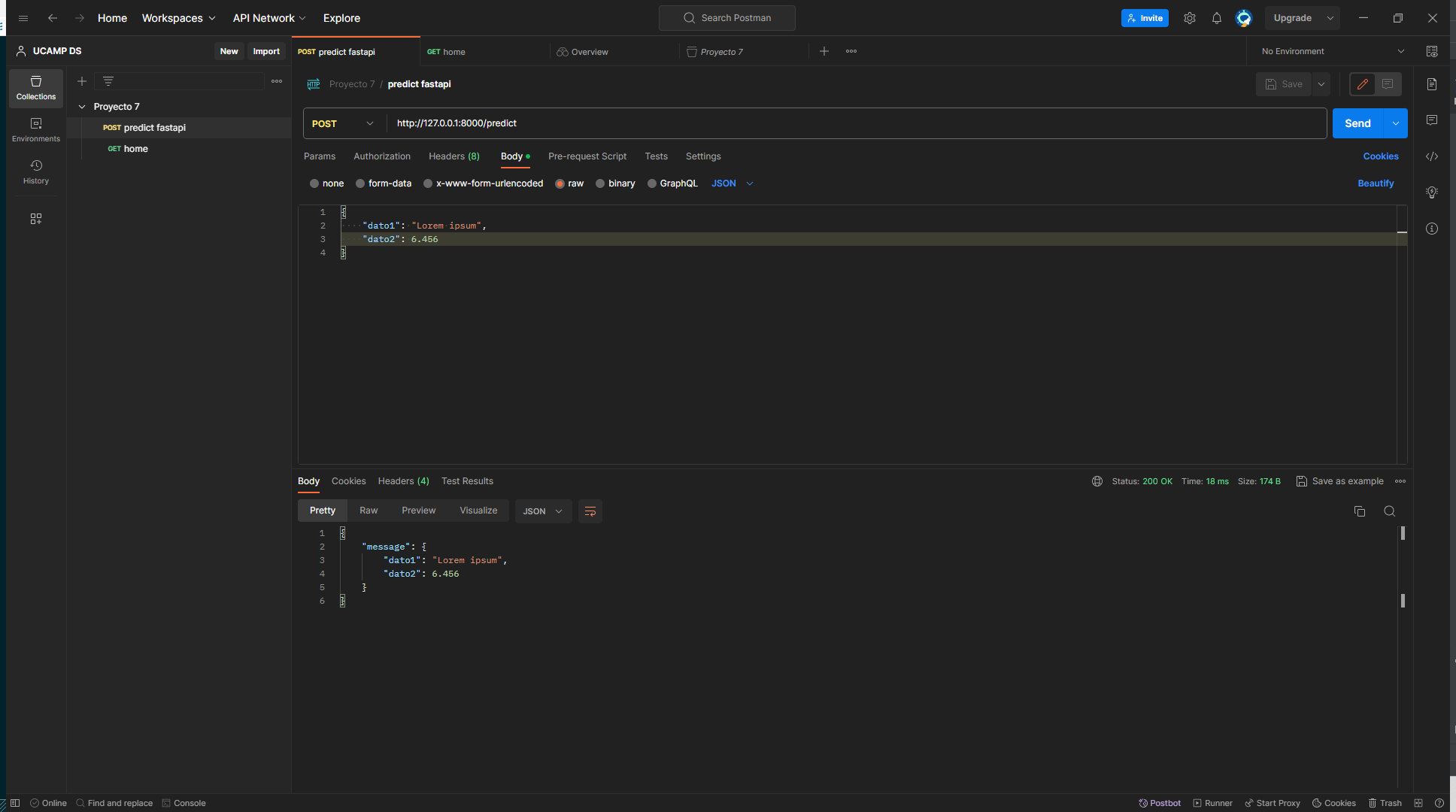The width and height of the screenshot is (1456, 812).
Task: Switch to the Pre-request Script tab
Action: click(x=587, y=156)
